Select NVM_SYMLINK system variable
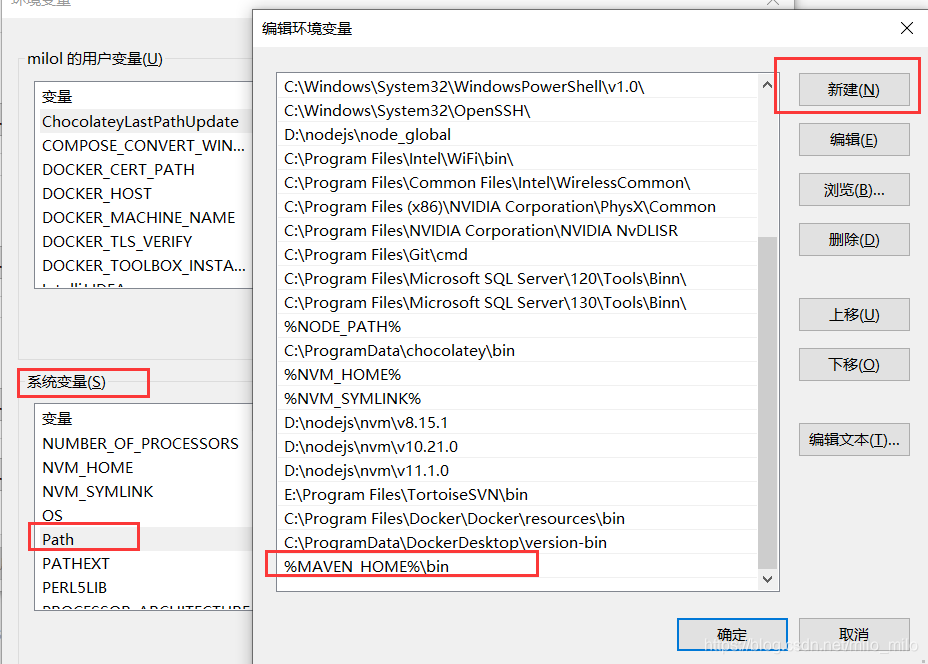The height and width of the screenshot is (664, 928). coord(144,491)
